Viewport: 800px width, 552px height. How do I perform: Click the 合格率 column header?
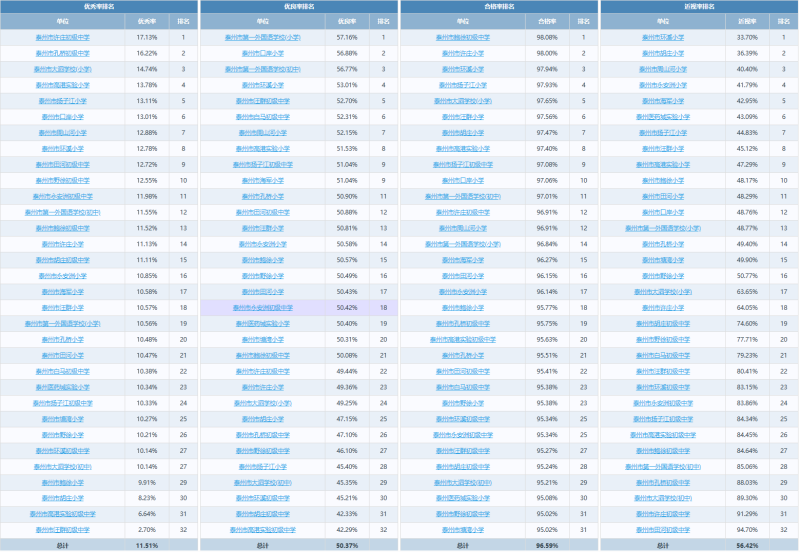[546, 20]
